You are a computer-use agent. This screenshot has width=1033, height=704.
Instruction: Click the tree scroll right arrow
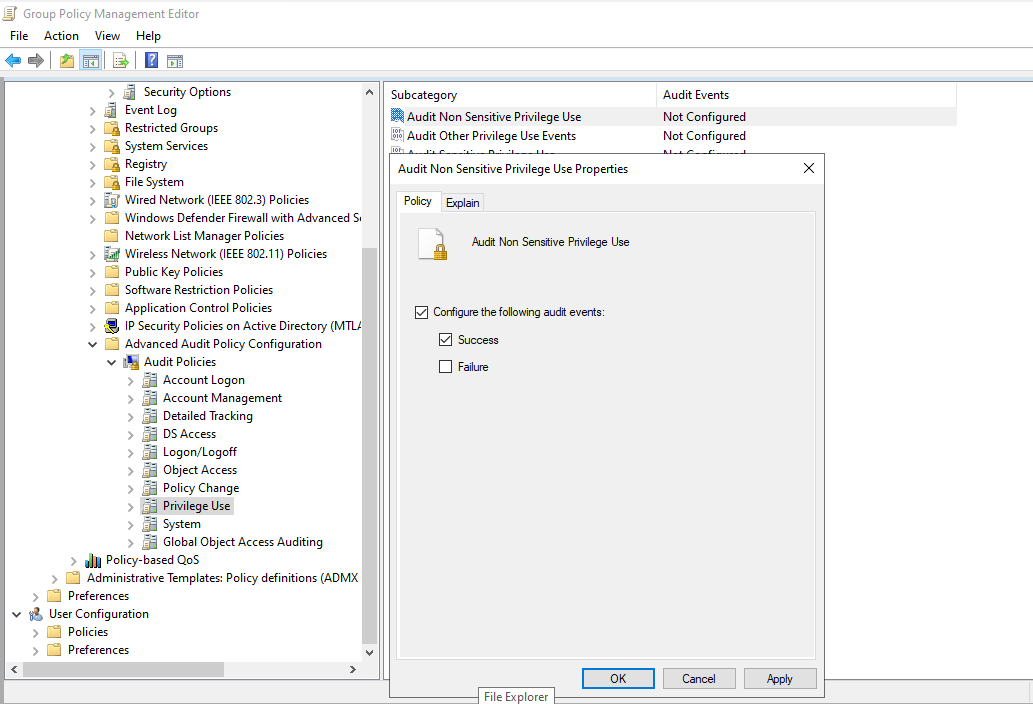[x=353, y=669]
